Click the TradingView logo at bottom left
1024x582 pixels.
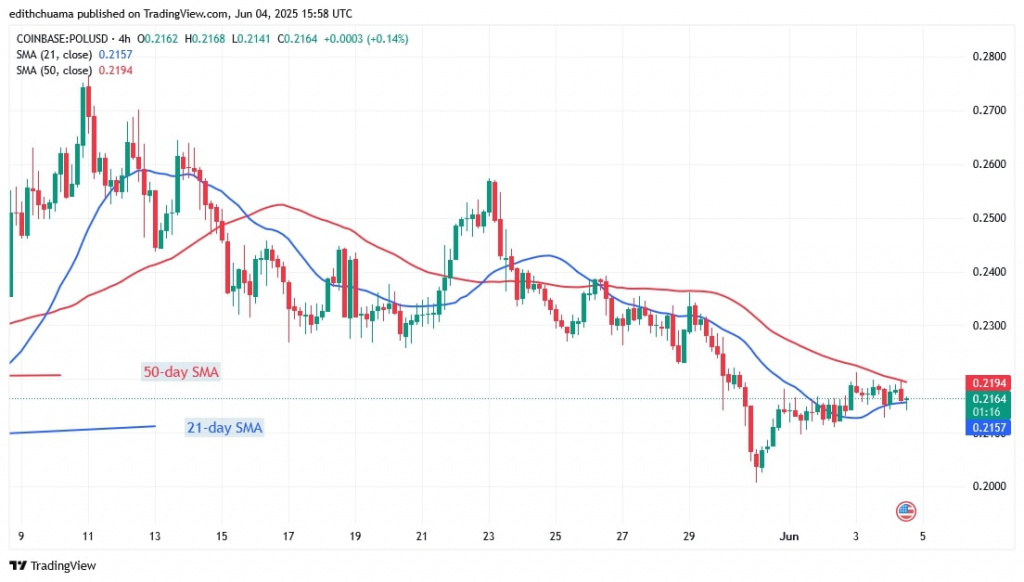click(54, 565)
